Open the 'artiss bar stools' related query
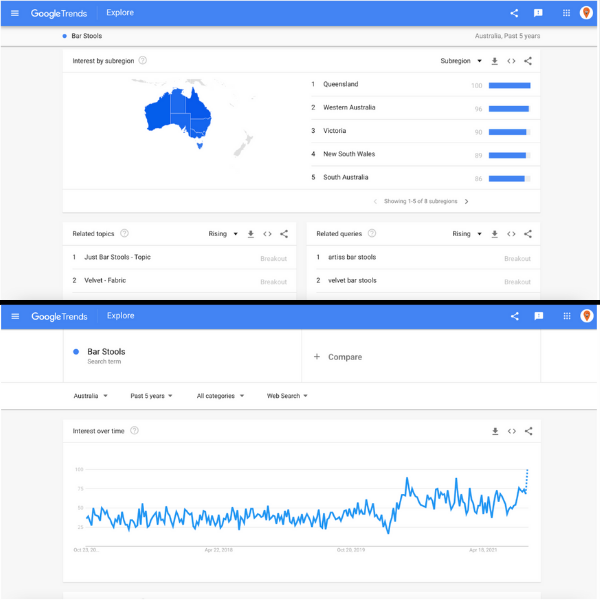 pos(352,258)
